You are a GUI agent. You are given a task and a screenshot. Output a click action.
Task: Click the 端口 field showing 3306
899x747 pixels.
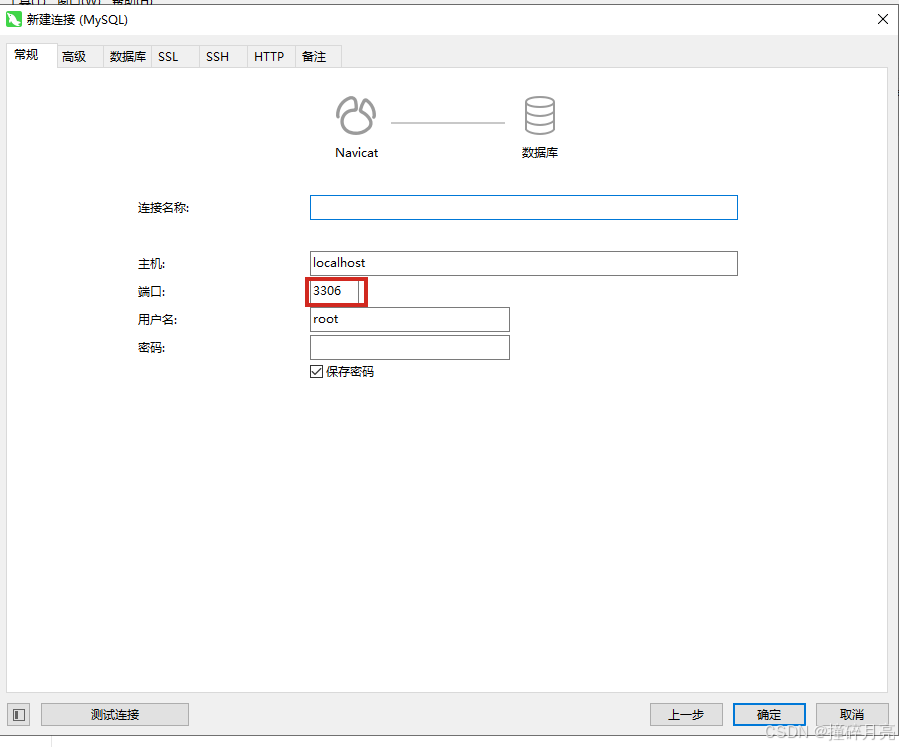point(335,291)
